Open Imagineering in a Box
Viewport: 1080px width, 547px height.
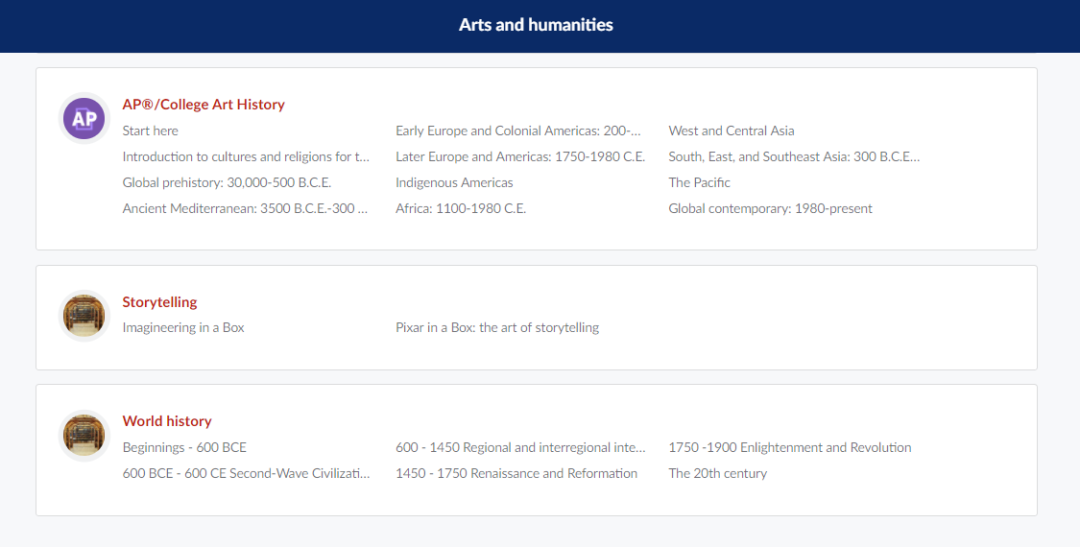click(x=183, y=328)
